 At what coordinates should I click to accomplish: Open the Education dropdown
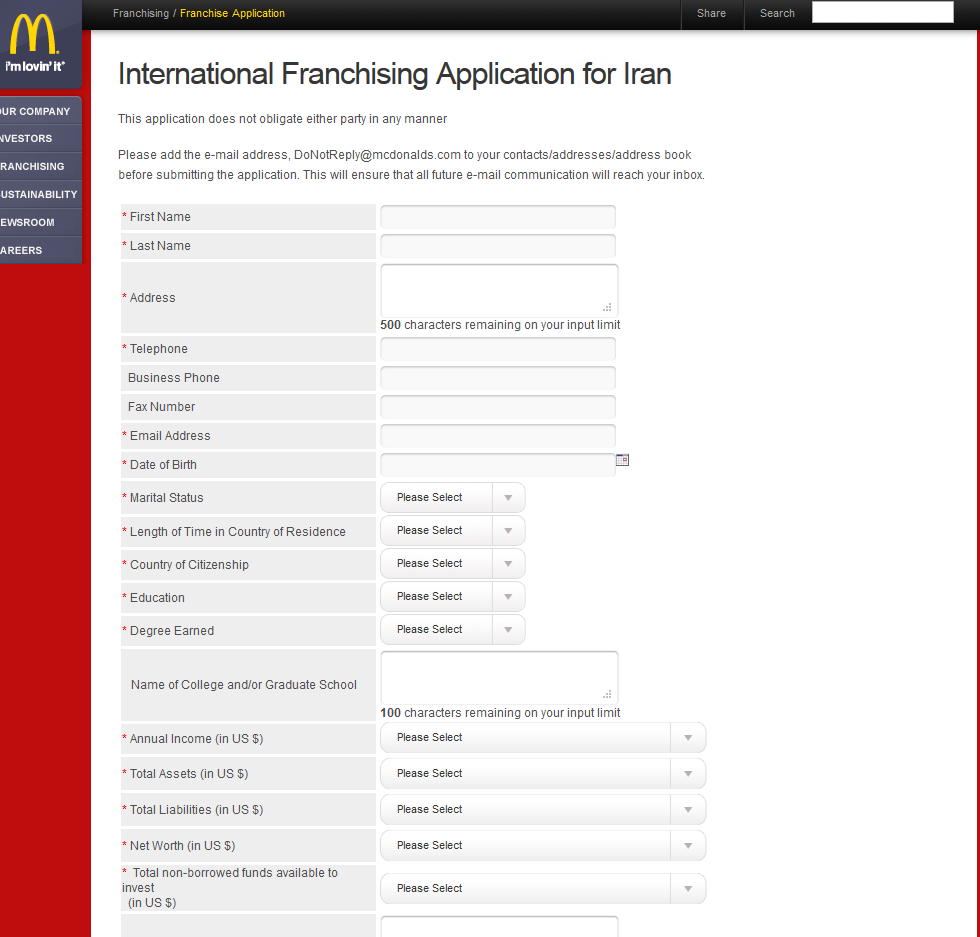click(x=452, y=597)
